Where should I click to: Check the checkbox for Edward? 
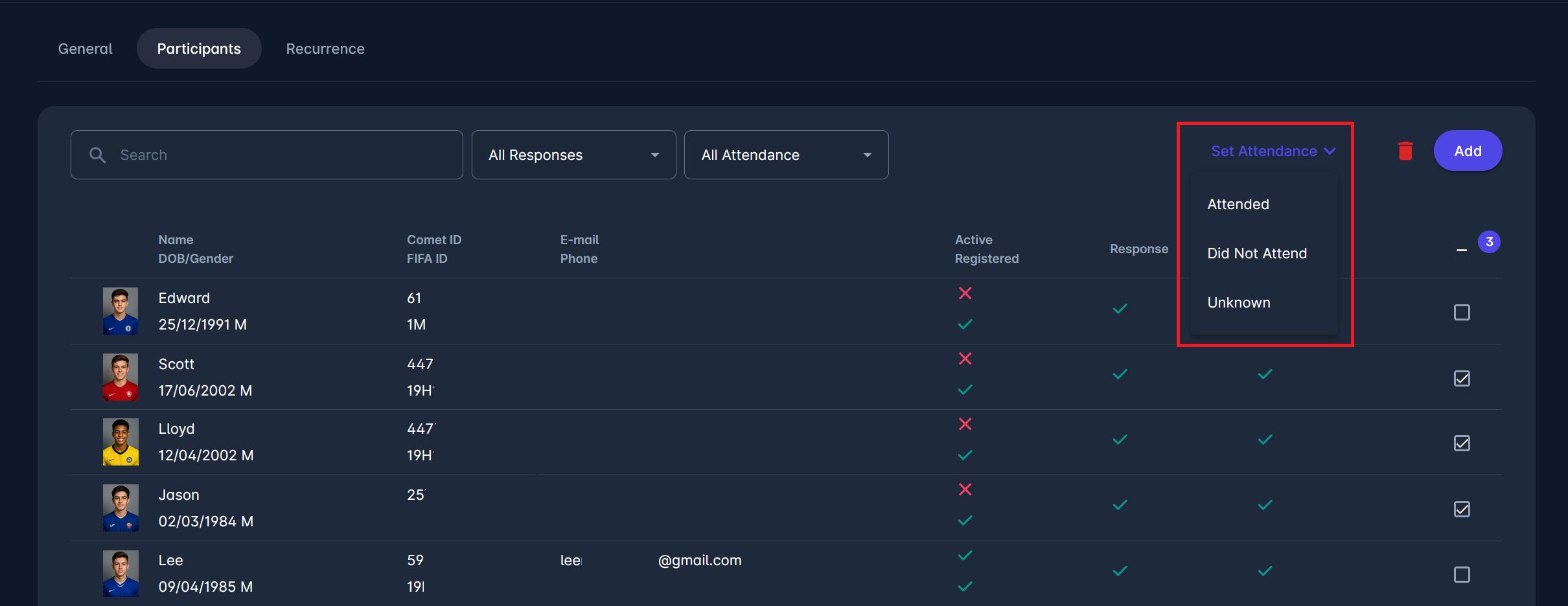[1462, 313]
